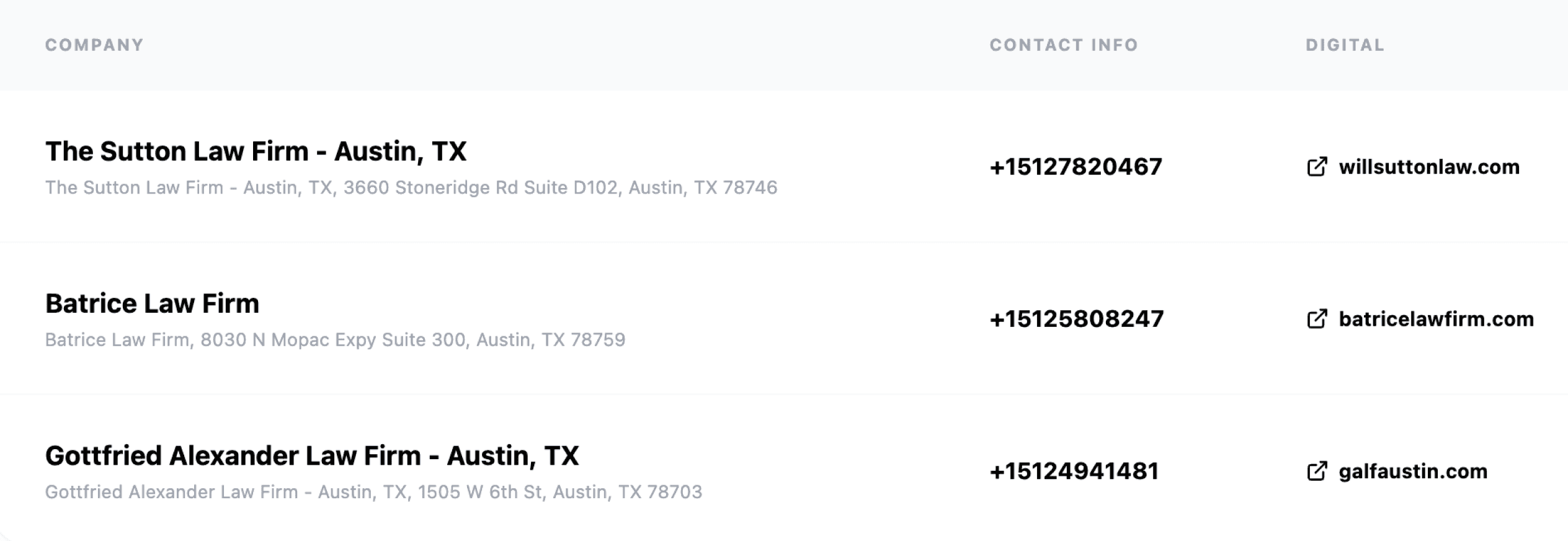Select The Sutton Law Firm company name
This screenshot has height=541, width=1568.
click(256, 151)
